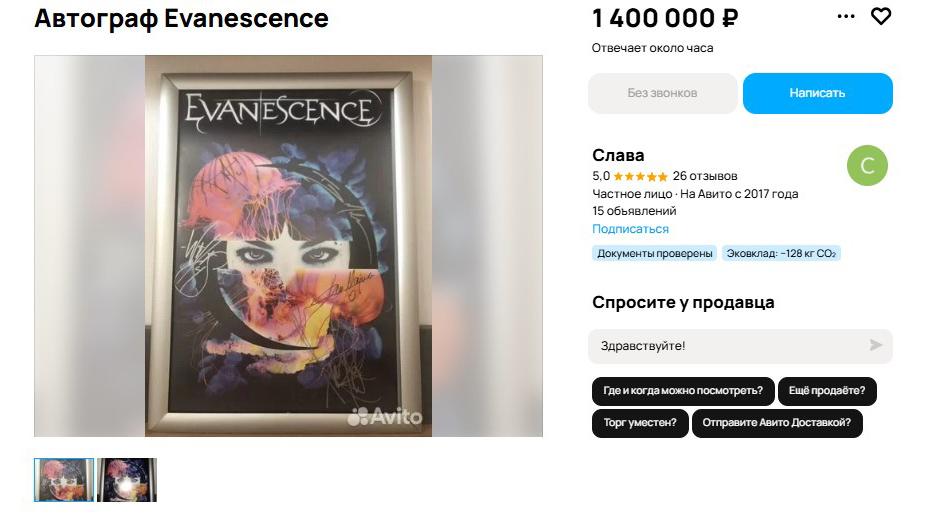The height and width of the screenshot is (527, 936).
Task: Select Отправите Авито Доставкой? quick reply
Action: 777,423
